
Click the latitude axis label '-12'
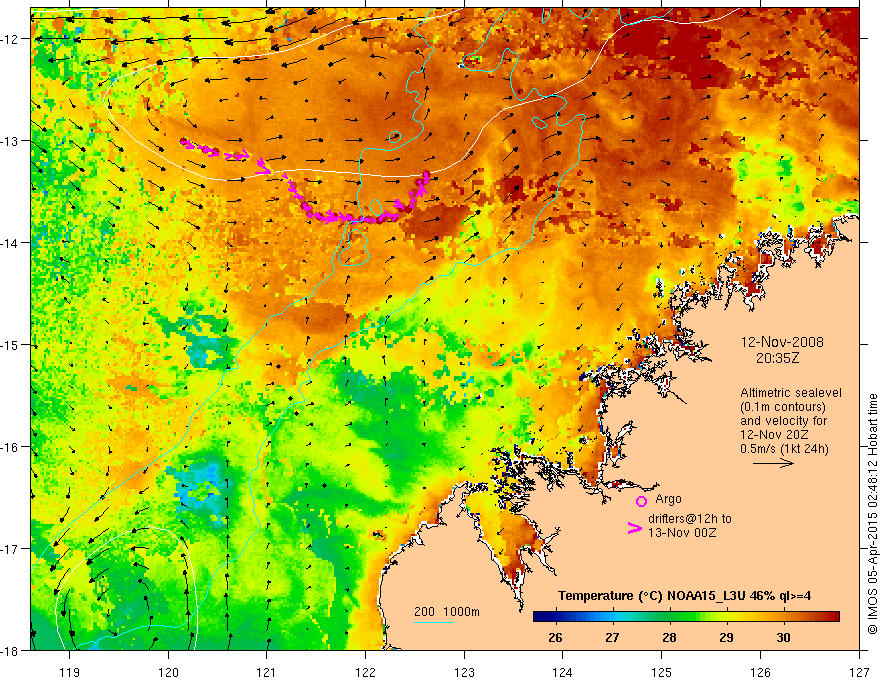[x=11, y=39]
